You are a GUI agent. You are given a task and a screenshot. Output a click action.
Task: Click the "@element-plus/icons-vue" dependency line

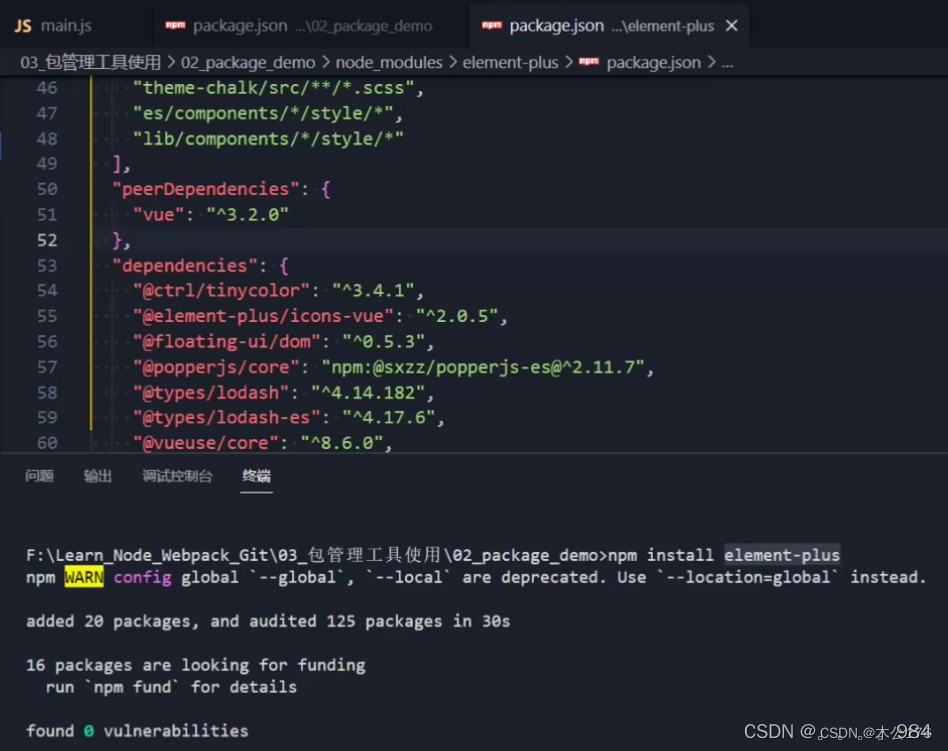(320, 316)
